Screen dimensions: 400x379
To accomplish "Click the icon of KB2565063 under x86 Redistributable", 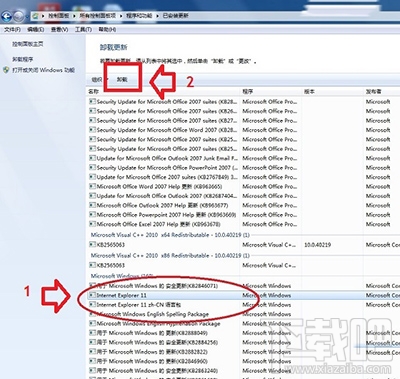I will [92, 265].
